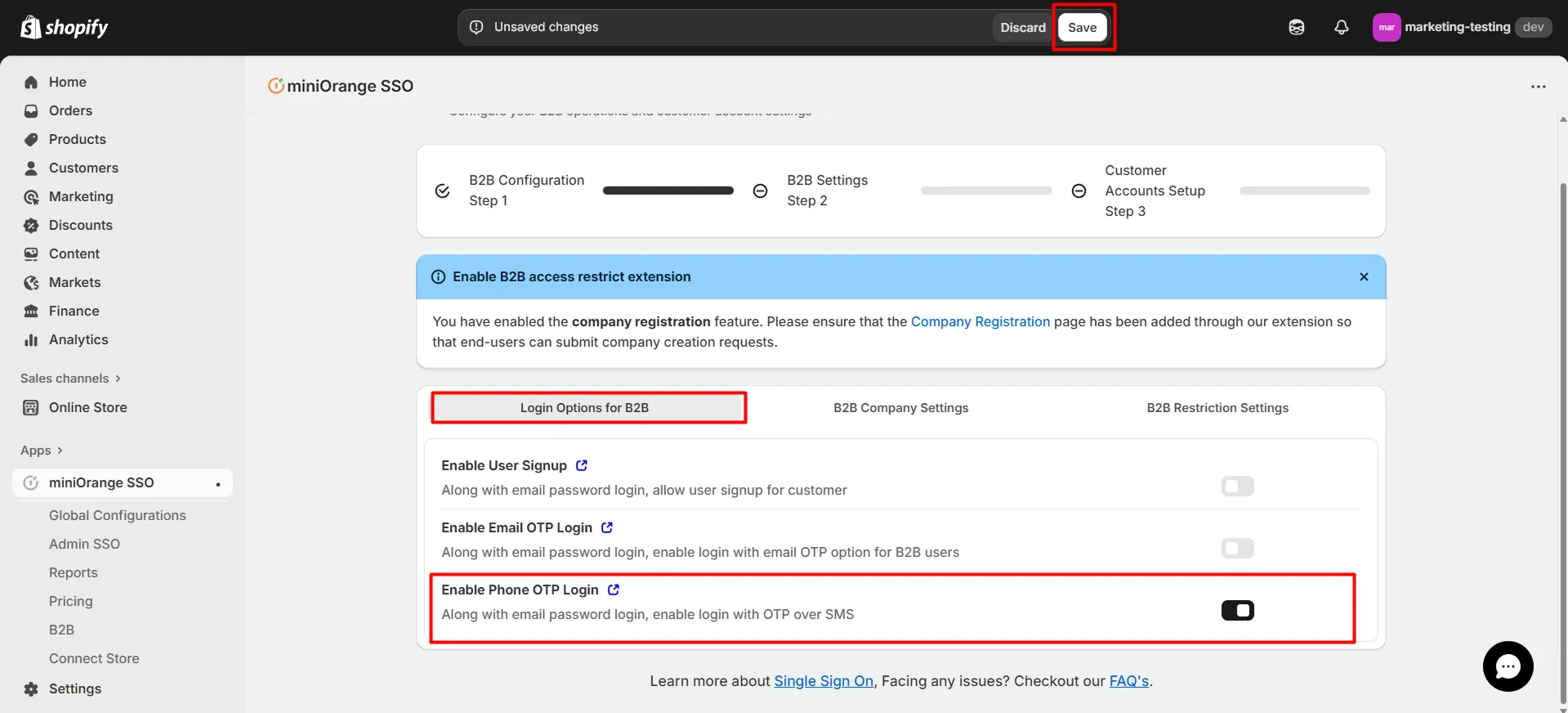Open Pricing submenu item
This screenshot has width=1568, height=713.
click(71, 601)
